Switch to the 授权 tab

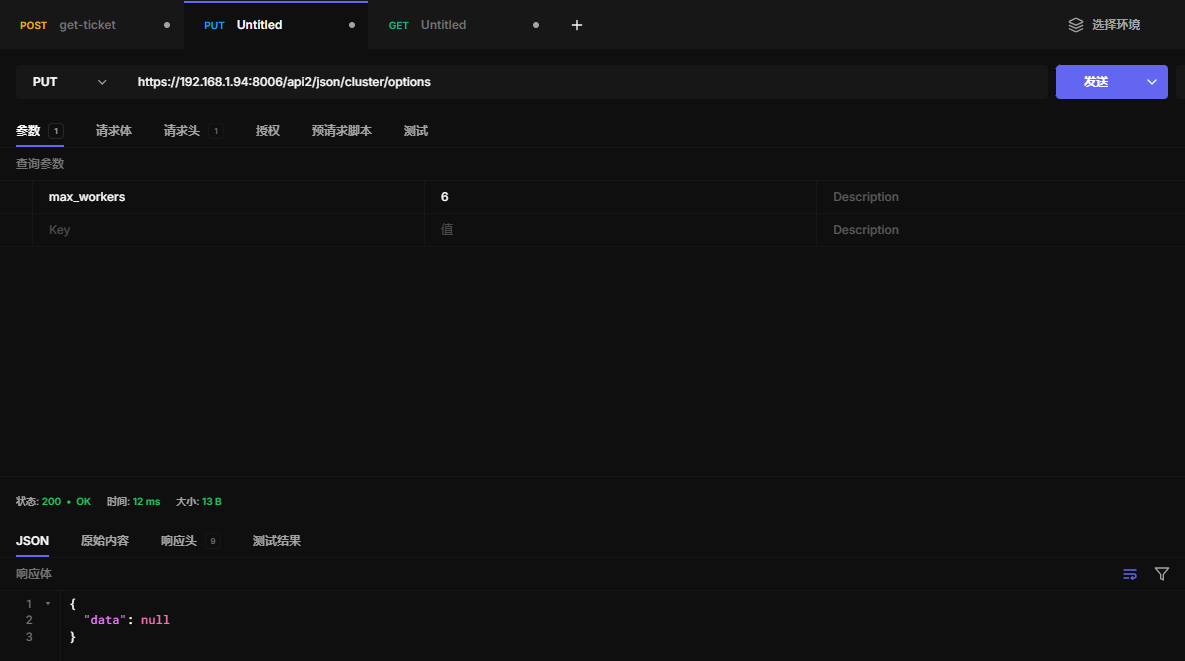[268, 131]
